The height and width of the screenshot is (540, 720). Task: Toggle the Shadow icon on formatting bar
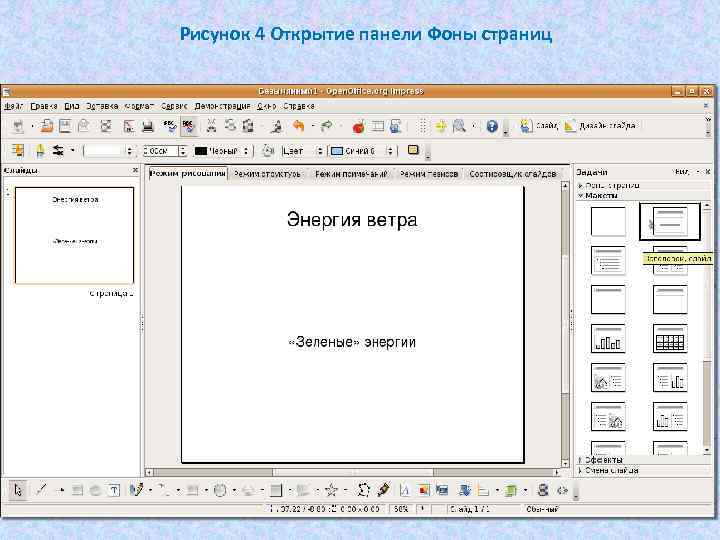click(413, 150)
